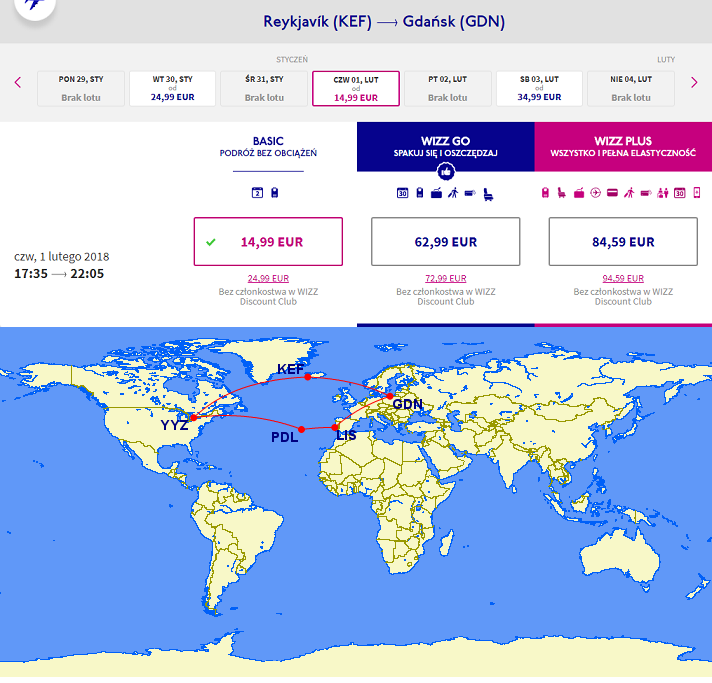The width and height of the screenshot is (712, 683).
Task: Click the LUTY month label
Action: coord(666,59)
